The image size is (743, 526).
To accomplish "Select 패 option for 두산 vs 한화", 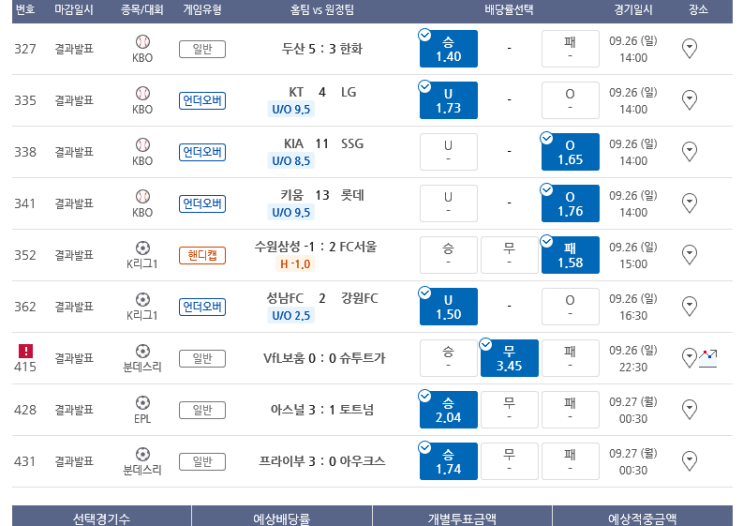I will (x=570, y=49).
